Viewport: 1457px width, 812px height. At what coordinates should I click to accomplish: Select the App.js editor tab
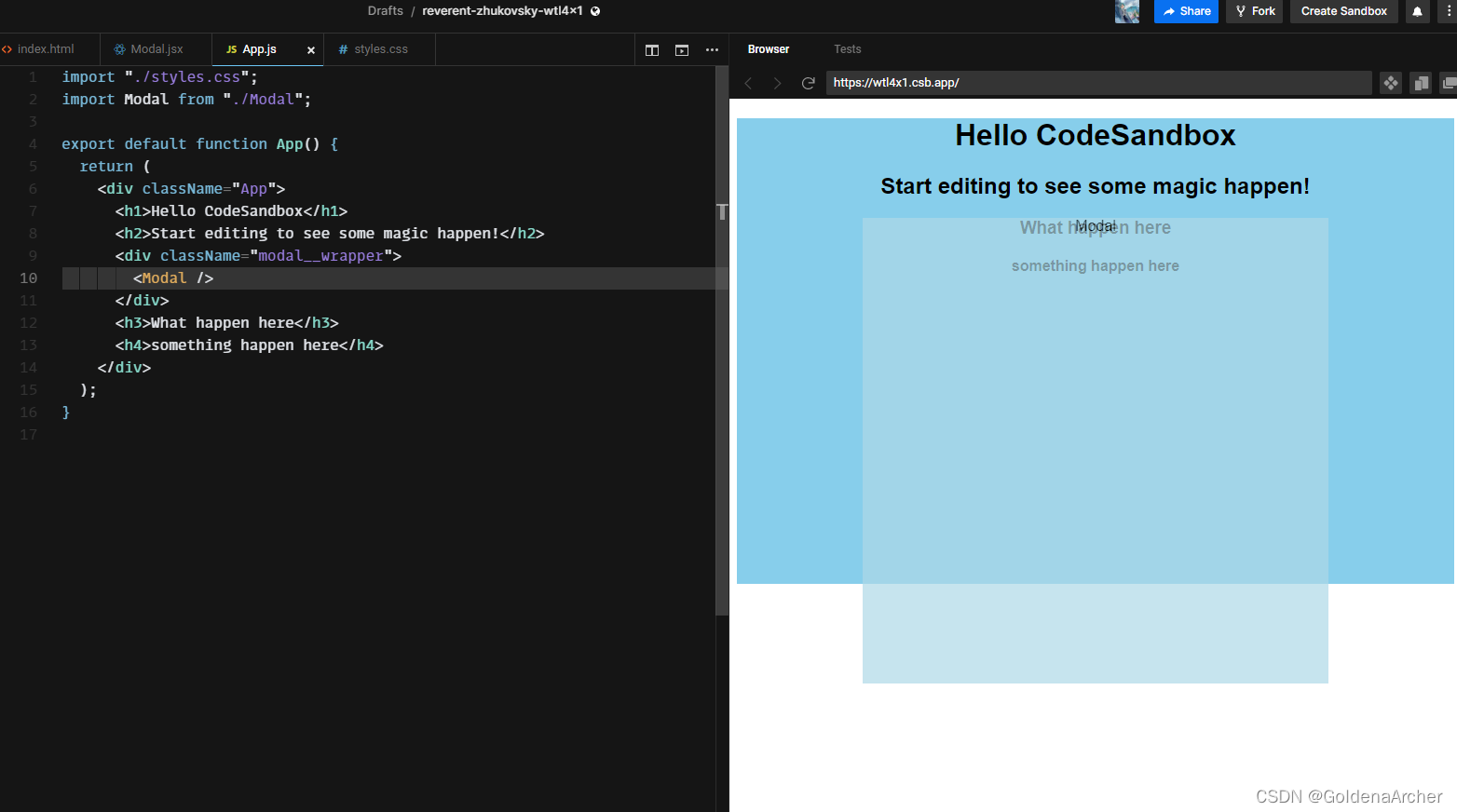pos(258,49)
